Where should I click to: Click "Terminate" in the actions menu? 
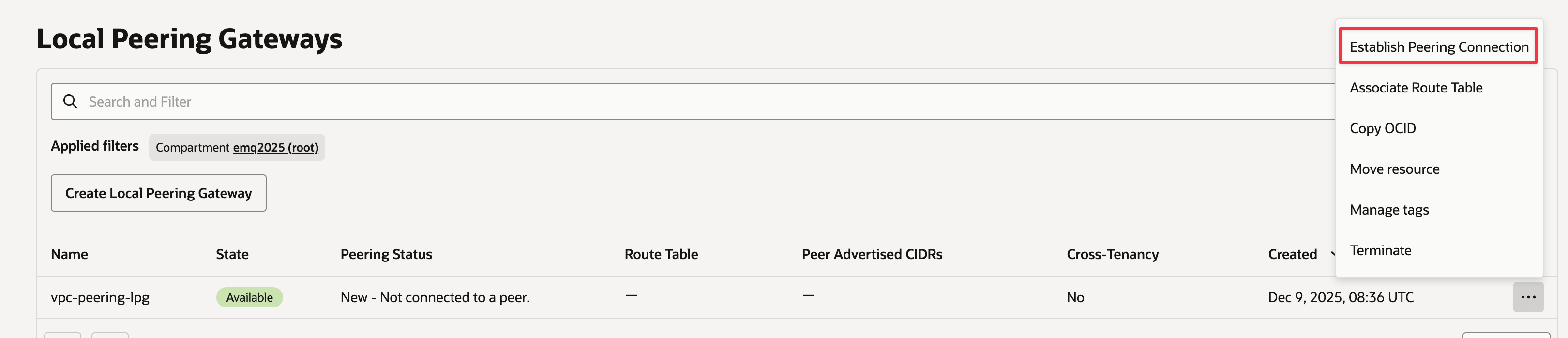[1381, 250]
